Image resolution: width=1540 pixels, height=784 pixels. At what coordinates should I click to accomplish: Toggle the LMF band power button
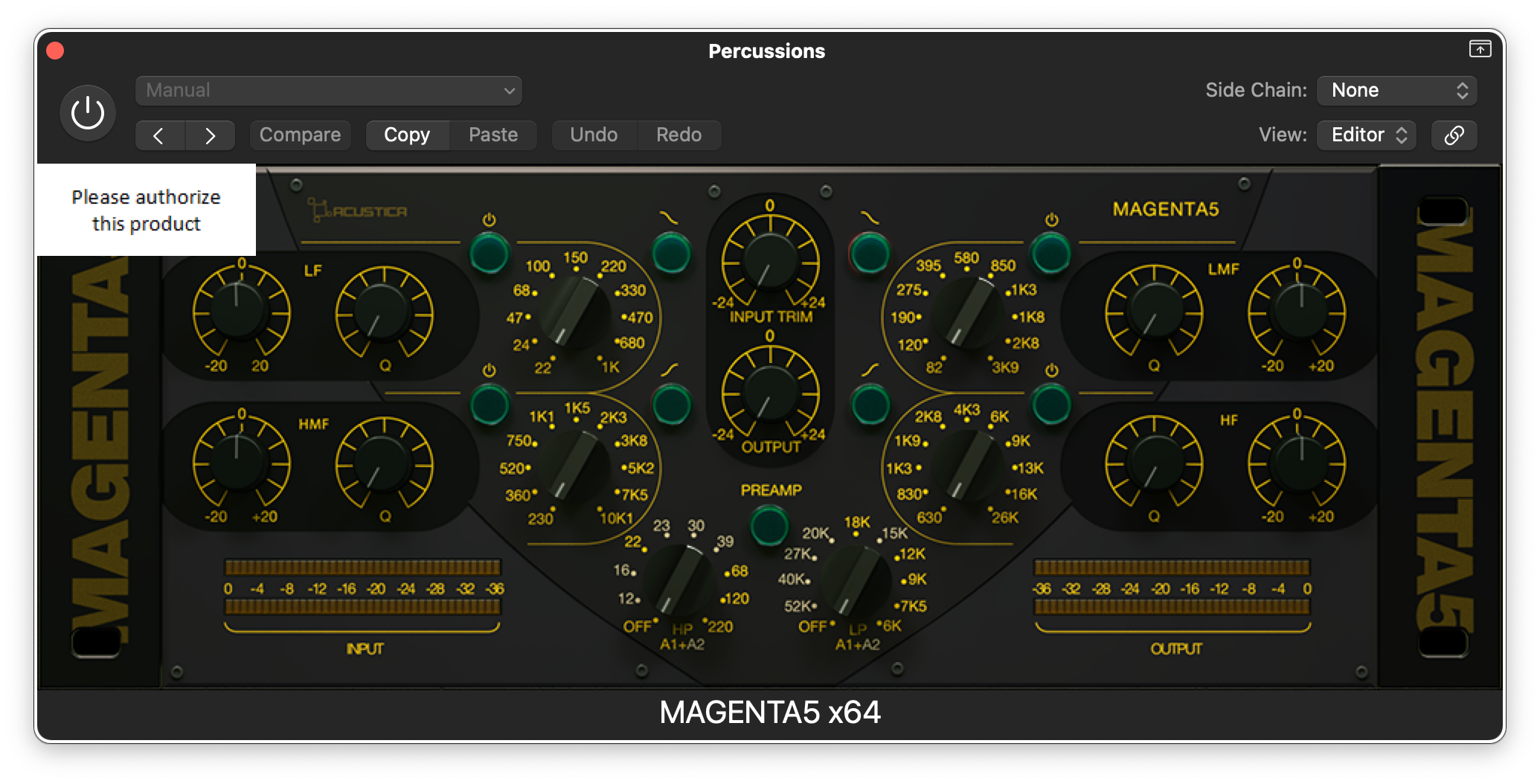click(x=1051, y=253)
